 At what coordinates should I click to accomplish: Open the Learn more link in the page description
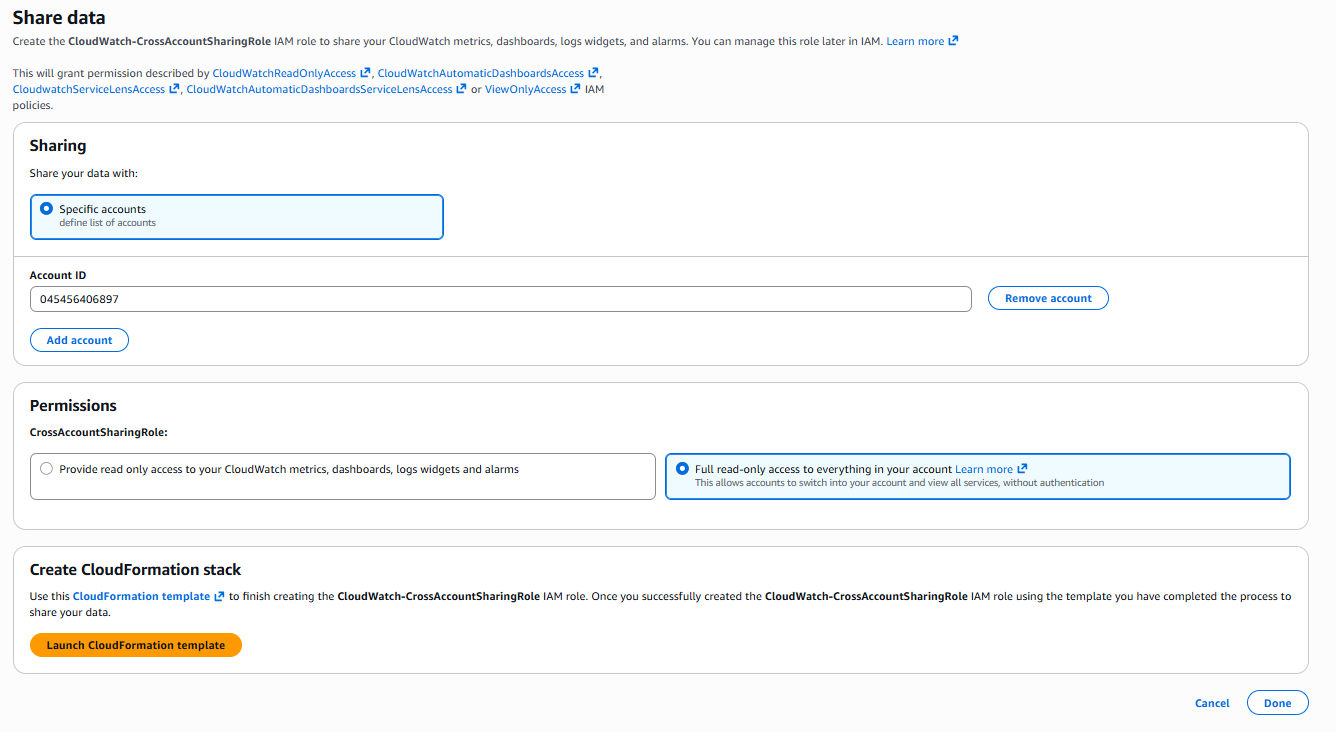click(922, 41)
